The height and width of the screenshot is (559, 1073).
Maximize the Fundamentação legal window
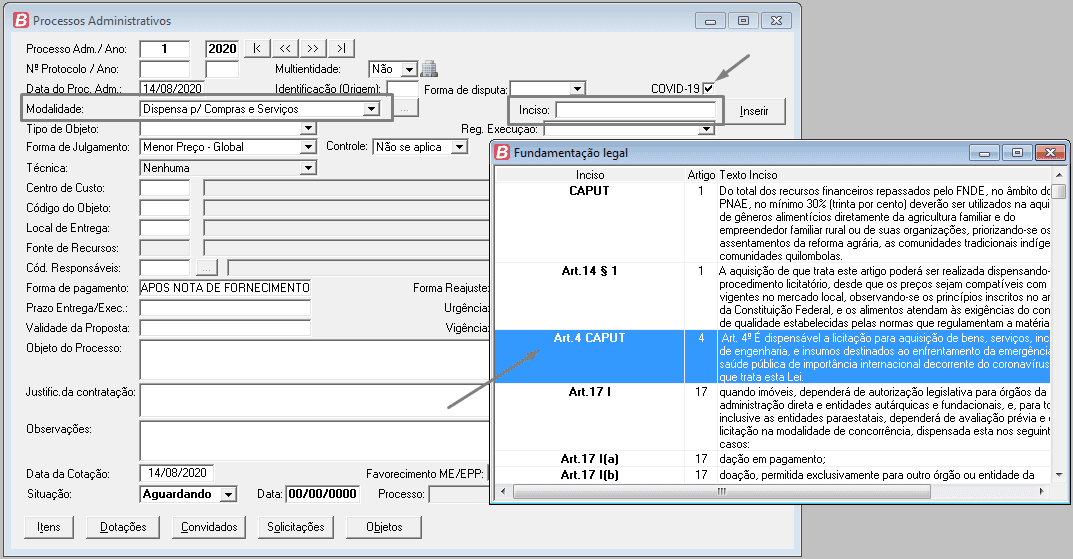pyautogui.click(x=1017, y=153)
